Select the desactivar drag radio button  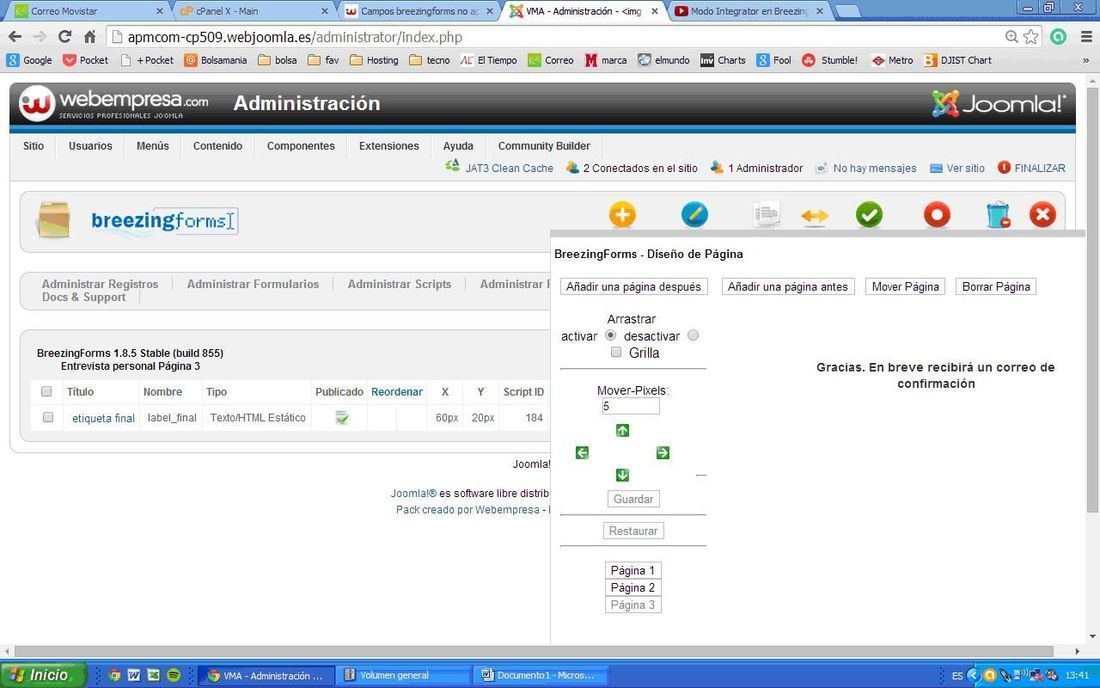pos(693,335)
